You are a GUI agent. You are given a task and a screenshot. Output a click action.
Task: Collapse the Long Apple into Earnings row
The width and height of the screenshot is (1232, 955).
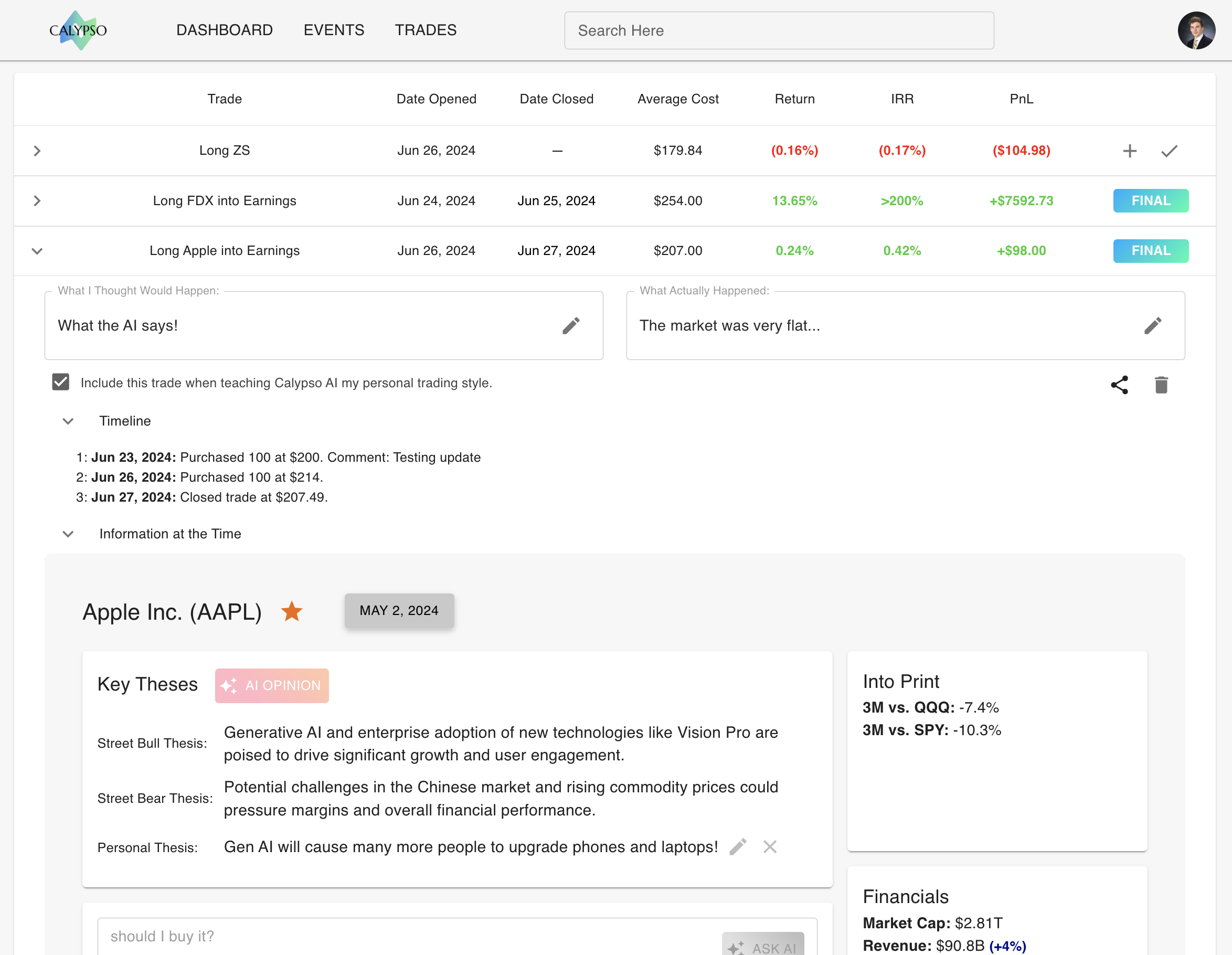coord(37,251)
